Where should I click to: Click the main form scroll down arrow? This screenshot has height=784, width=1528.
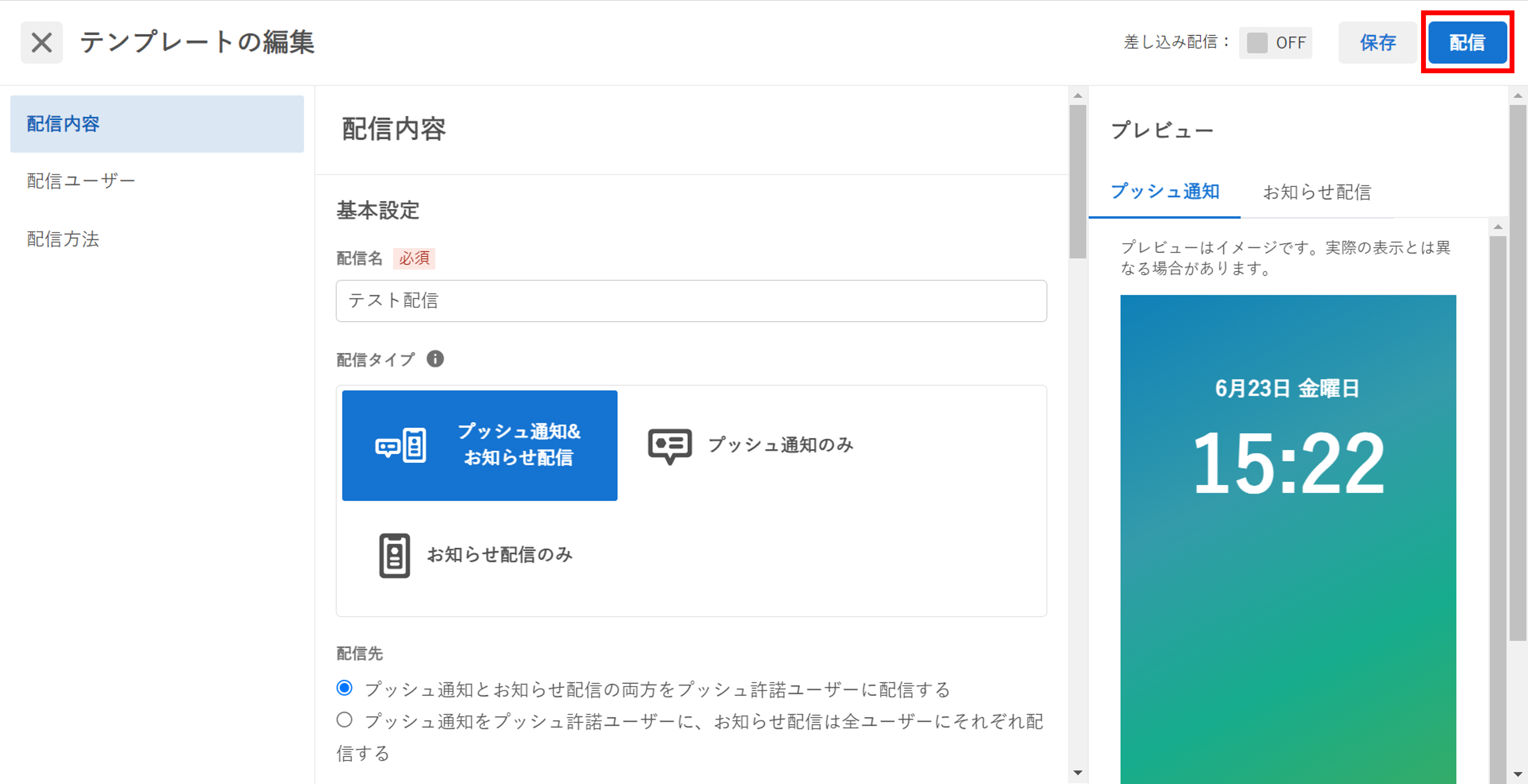click(x=1078, y=772)
